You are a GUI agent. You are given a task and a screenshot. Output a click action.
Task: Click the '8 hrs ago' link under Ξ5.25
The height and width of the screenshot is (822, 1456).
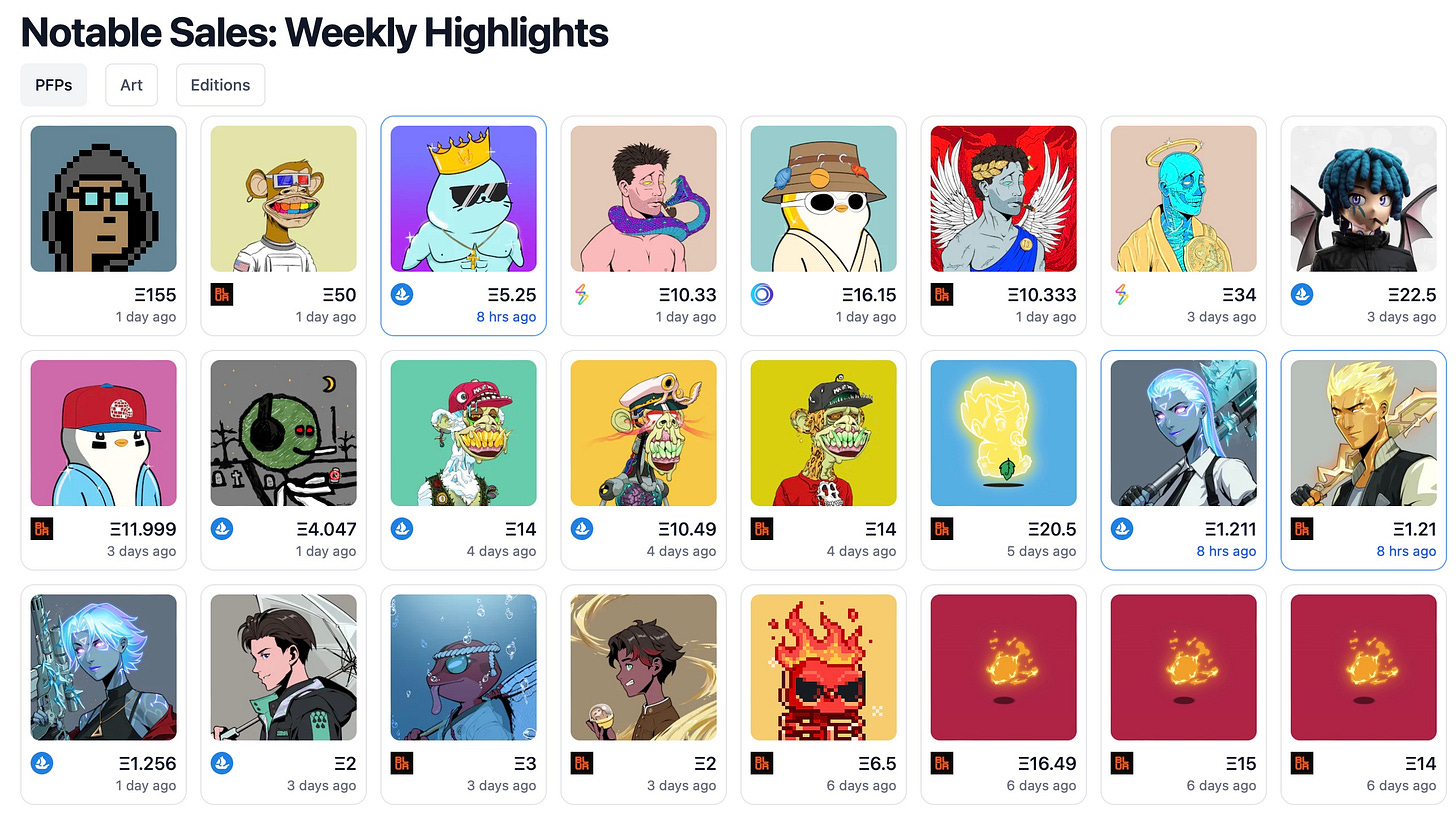(x=505, y=317)
